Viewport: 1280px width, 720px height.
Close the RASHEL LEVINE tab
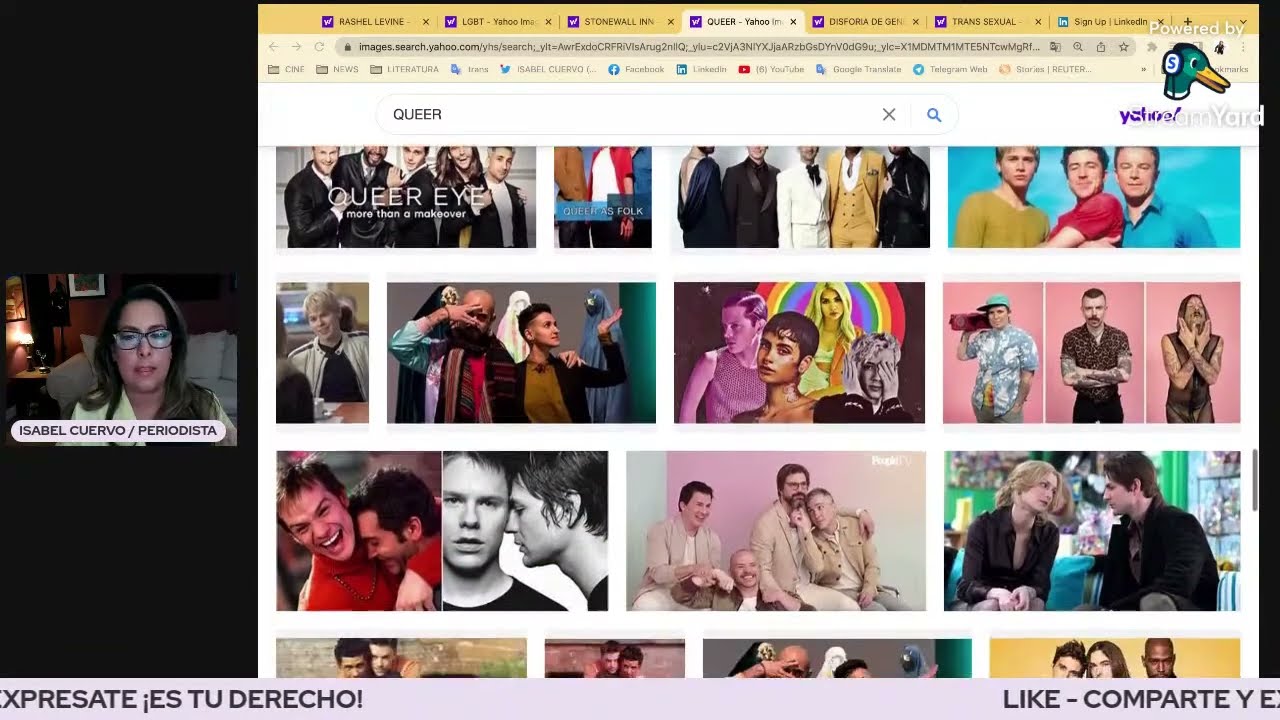(x=426, y=21)
